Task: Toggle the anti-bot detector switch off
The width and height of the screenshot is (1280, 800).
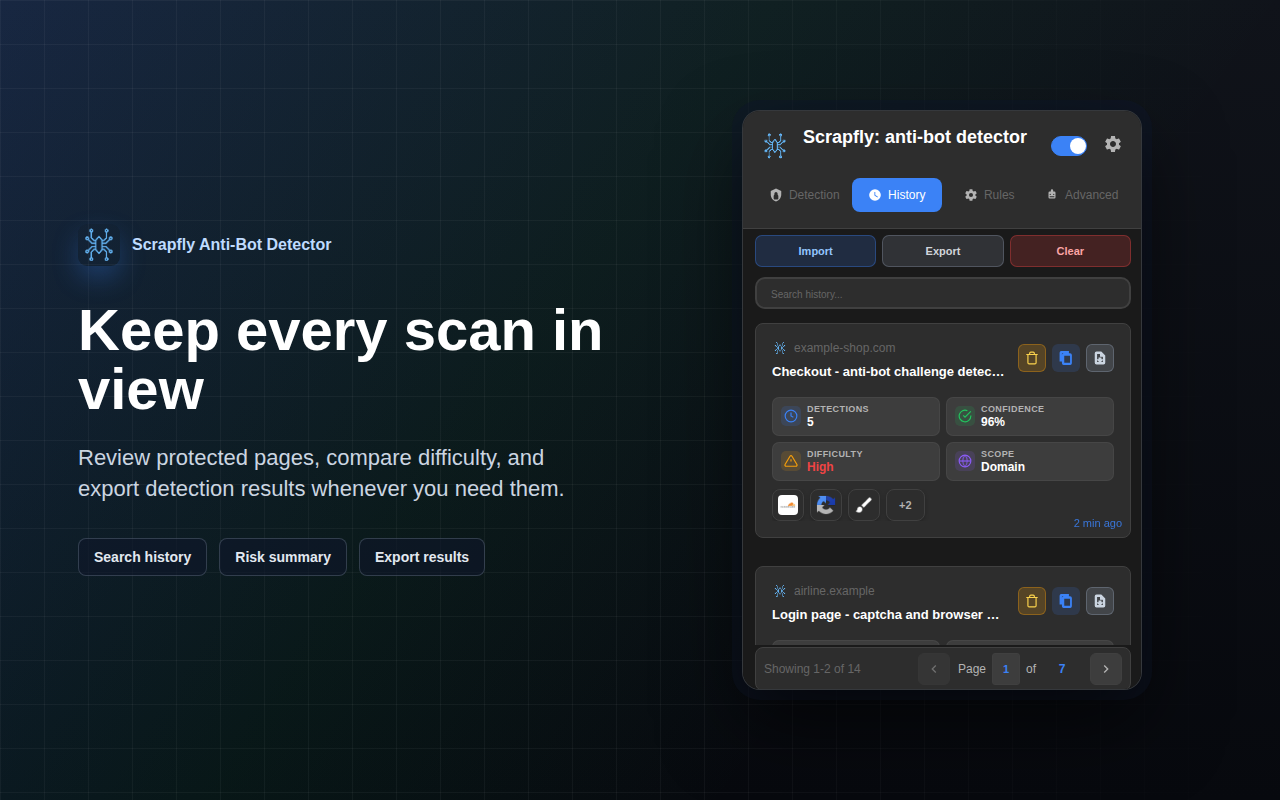Action: [1069, 146]
